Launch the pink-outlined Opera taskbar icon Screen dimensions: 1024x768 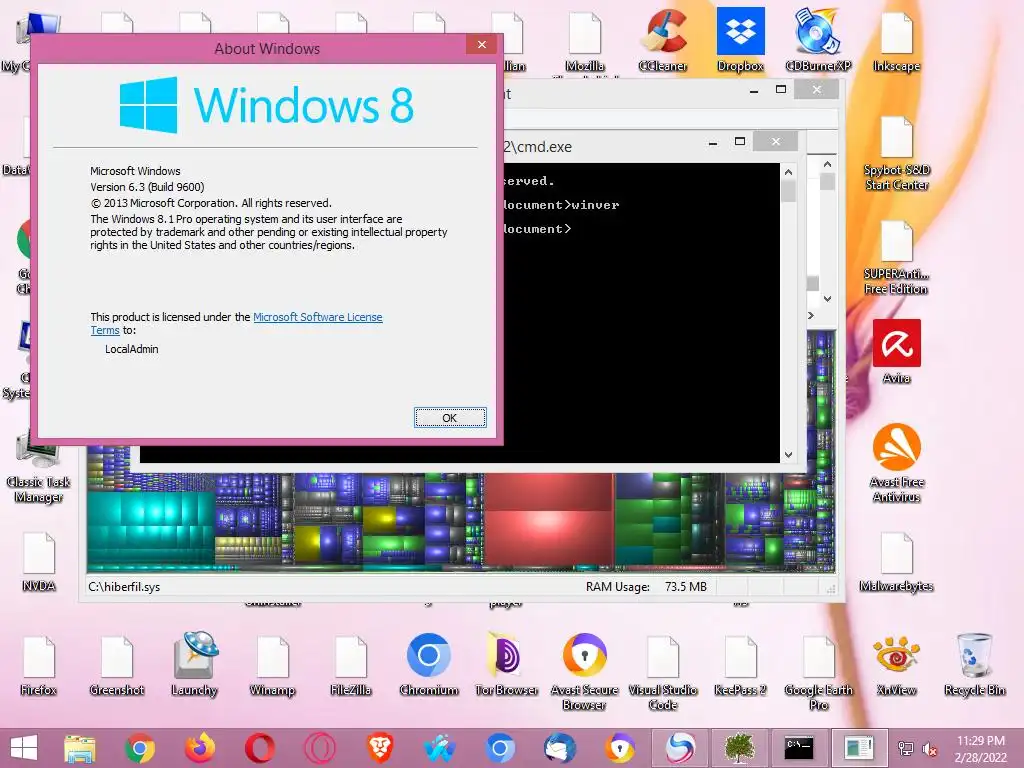click(320, 748)
